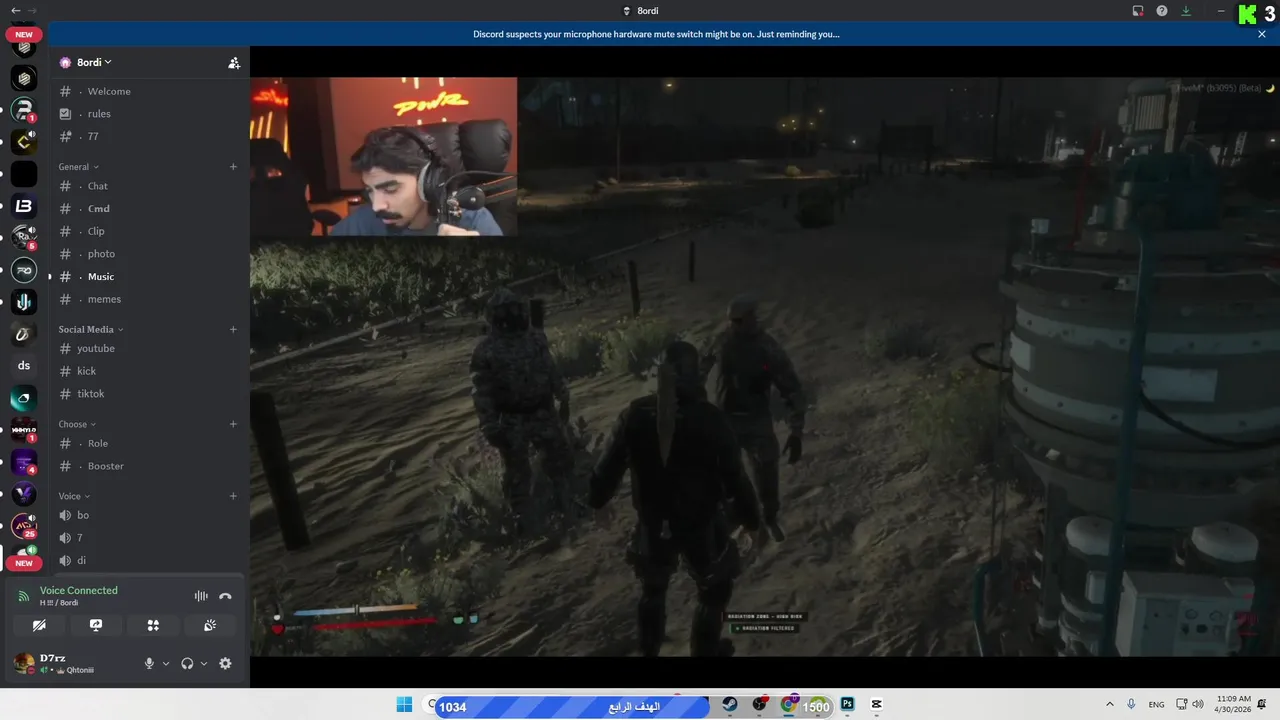Image resolution: width=1280 pixels, height=720 pixels.
Task: Click the microphone mute switch notice banner
Action: tap(656, 34)
